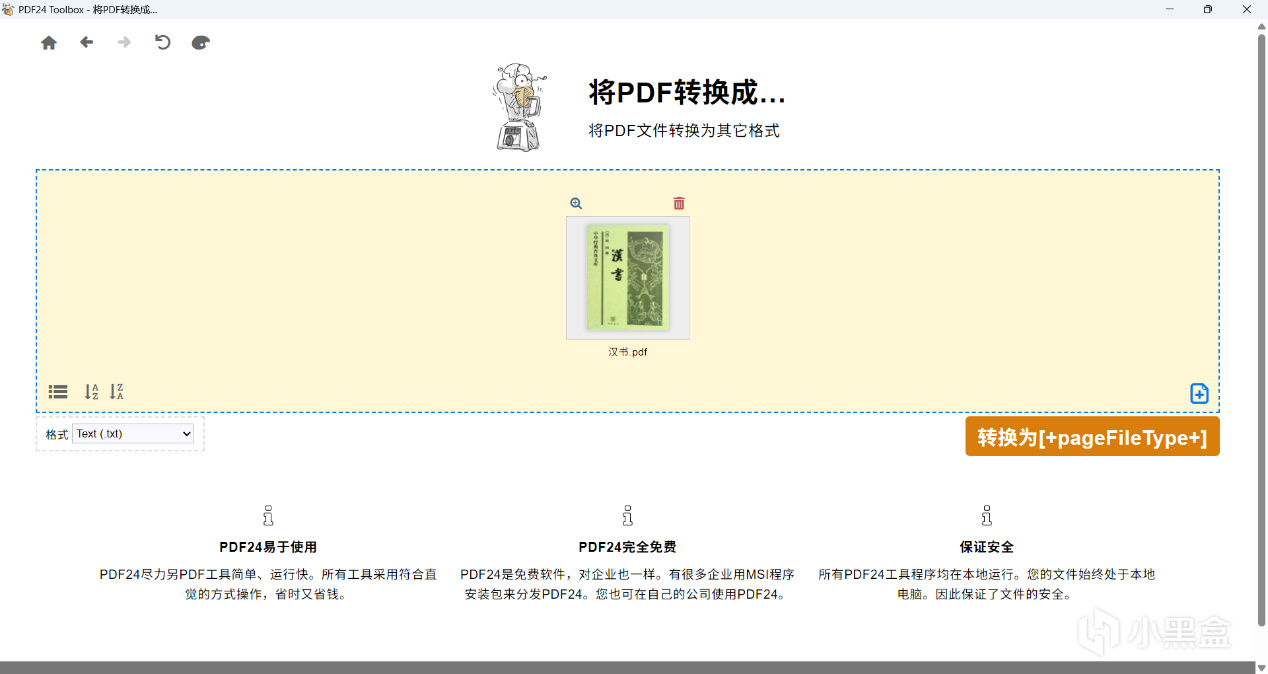
Task: Close the PDF24 Toolbox window
Action: click(1247, 9)
